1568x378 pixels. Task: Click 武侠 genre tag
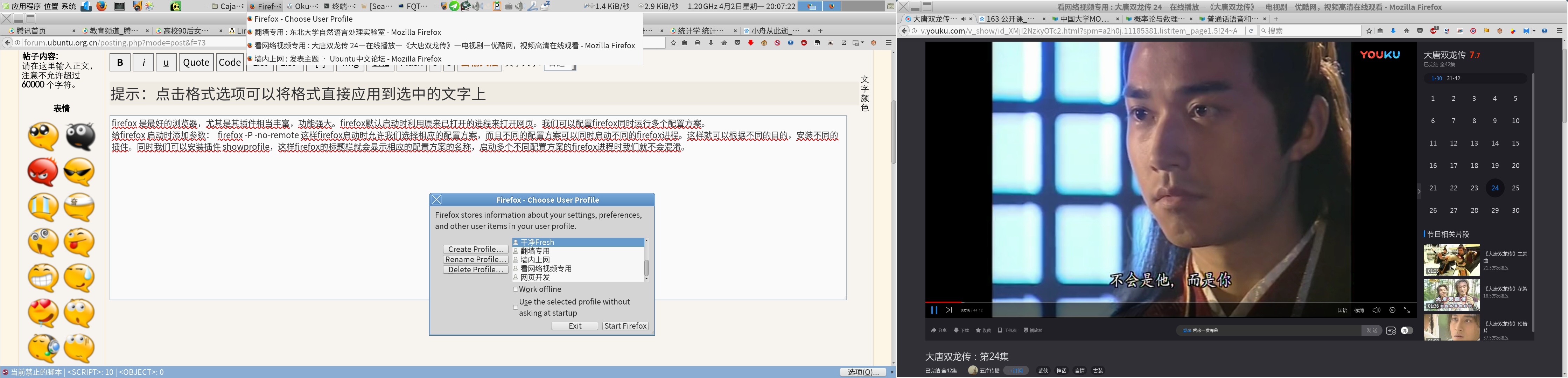tap(1043, 371)
